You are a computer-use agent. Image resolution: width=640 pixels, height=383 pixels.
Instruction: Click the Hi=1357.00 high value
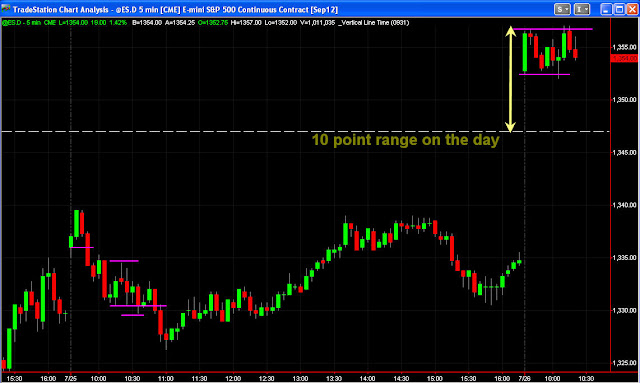(x=246, y=23)
